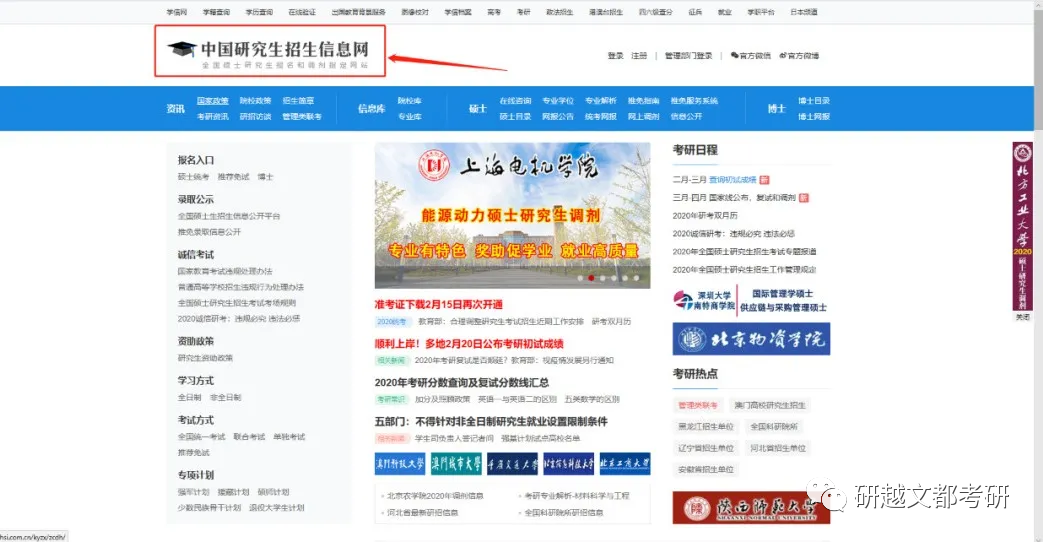Image resolution: width=1043 pixels, height=542 pixels.
Task: Open 北京农学院2020年调剂信息 link
Action: pos(435,496)
